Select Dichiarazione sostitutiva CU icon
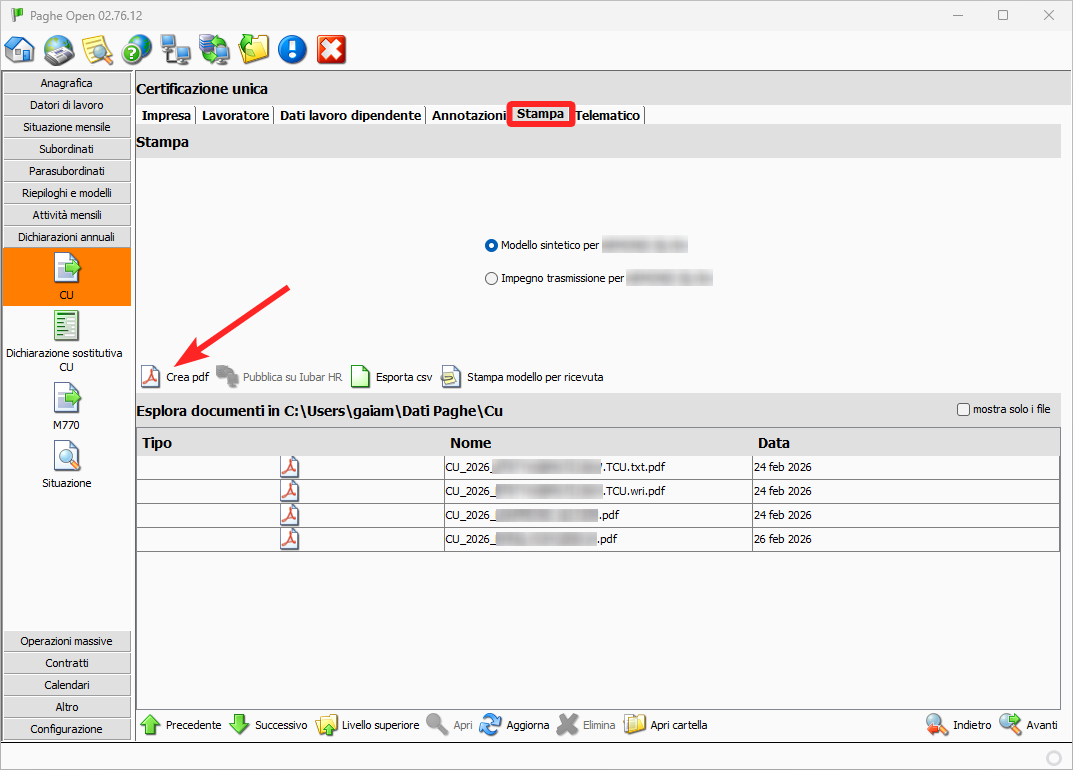The width and height of the screenshot is (1073, 770). click(67, 326)
